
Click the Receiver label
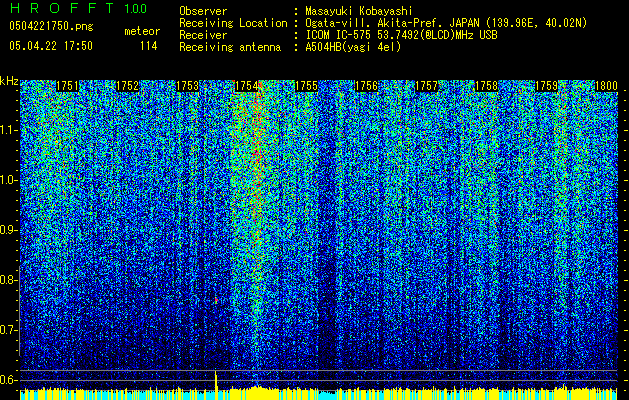[203, 35]
